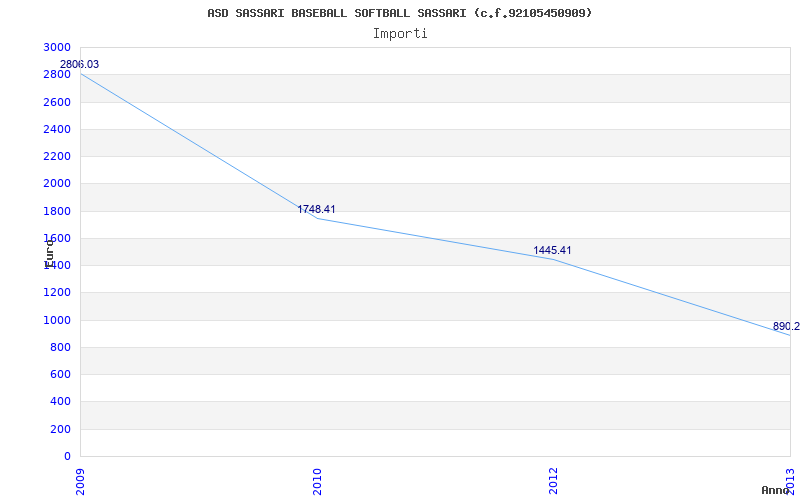The width and height of the screenshot is (800, 500).
Task: Click the 400 y-axis tick label
Action: (x=60, y=402)
